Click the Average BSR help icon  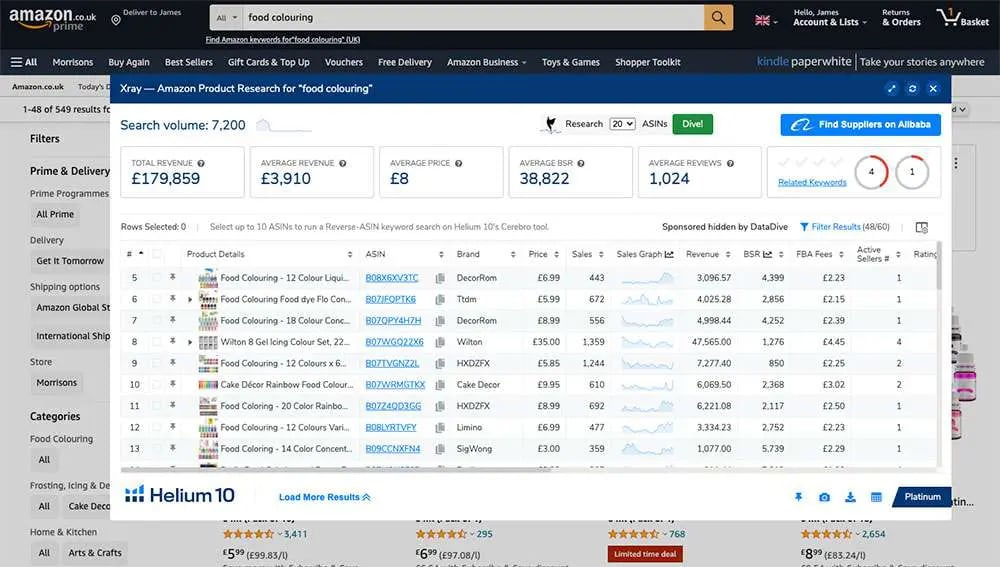pyautogui.click(x=581, y=163)
